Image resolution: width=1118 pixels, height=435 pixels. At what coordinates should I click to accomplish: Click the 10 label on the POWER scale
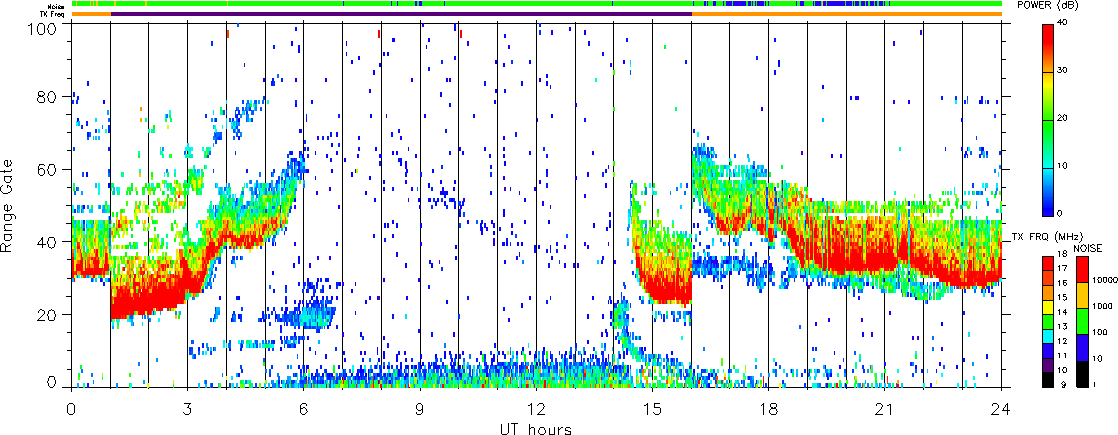pyautogui.click(x=1062, y=165)
